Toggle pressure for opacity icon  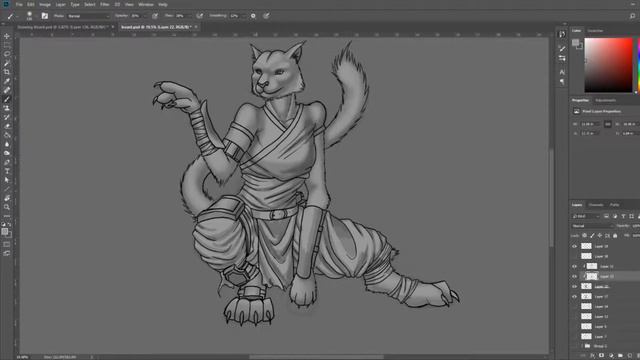(155, 16)
